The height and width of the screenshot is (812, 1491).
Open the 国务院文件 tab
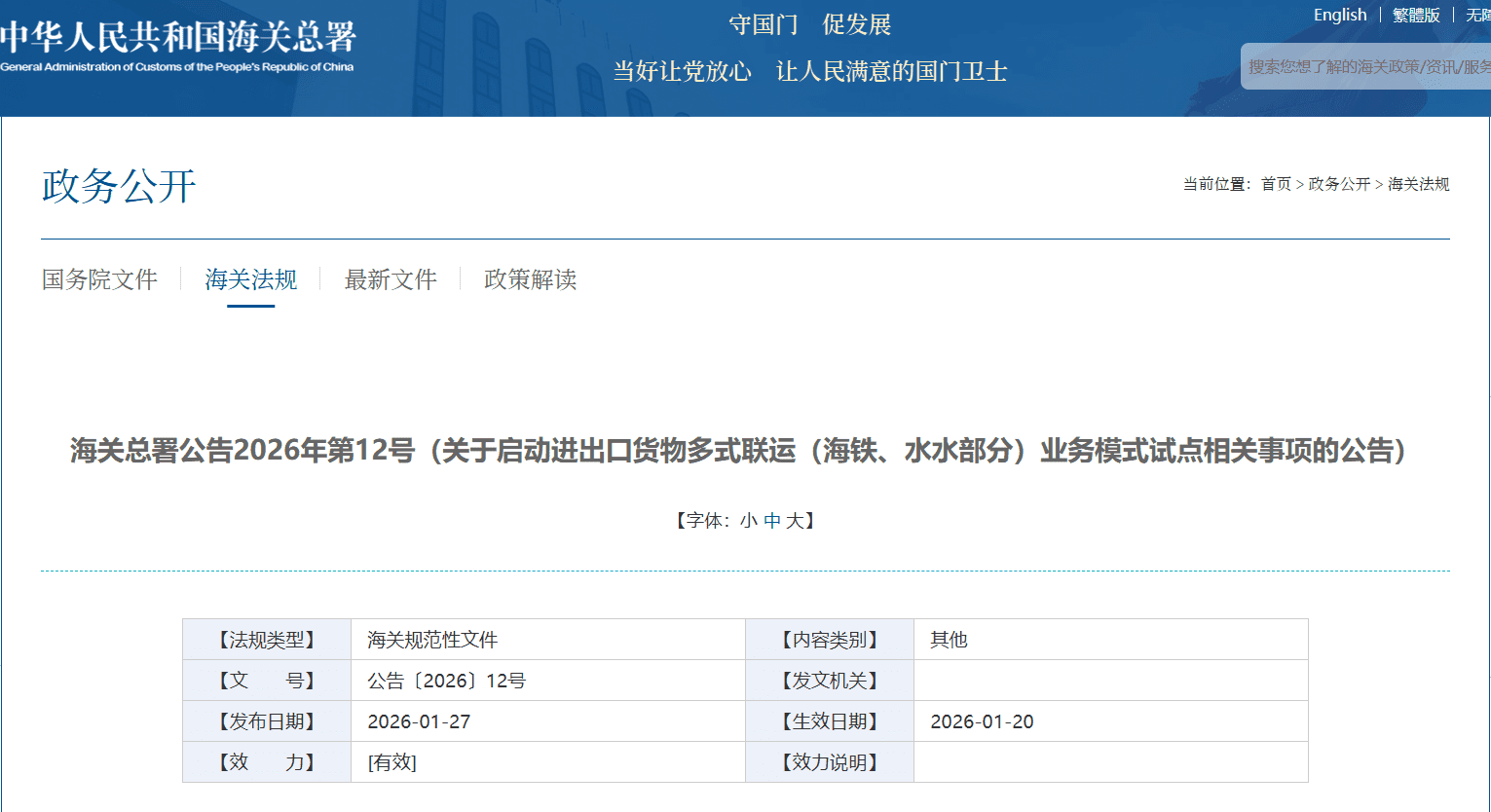(x=99, y=279)
